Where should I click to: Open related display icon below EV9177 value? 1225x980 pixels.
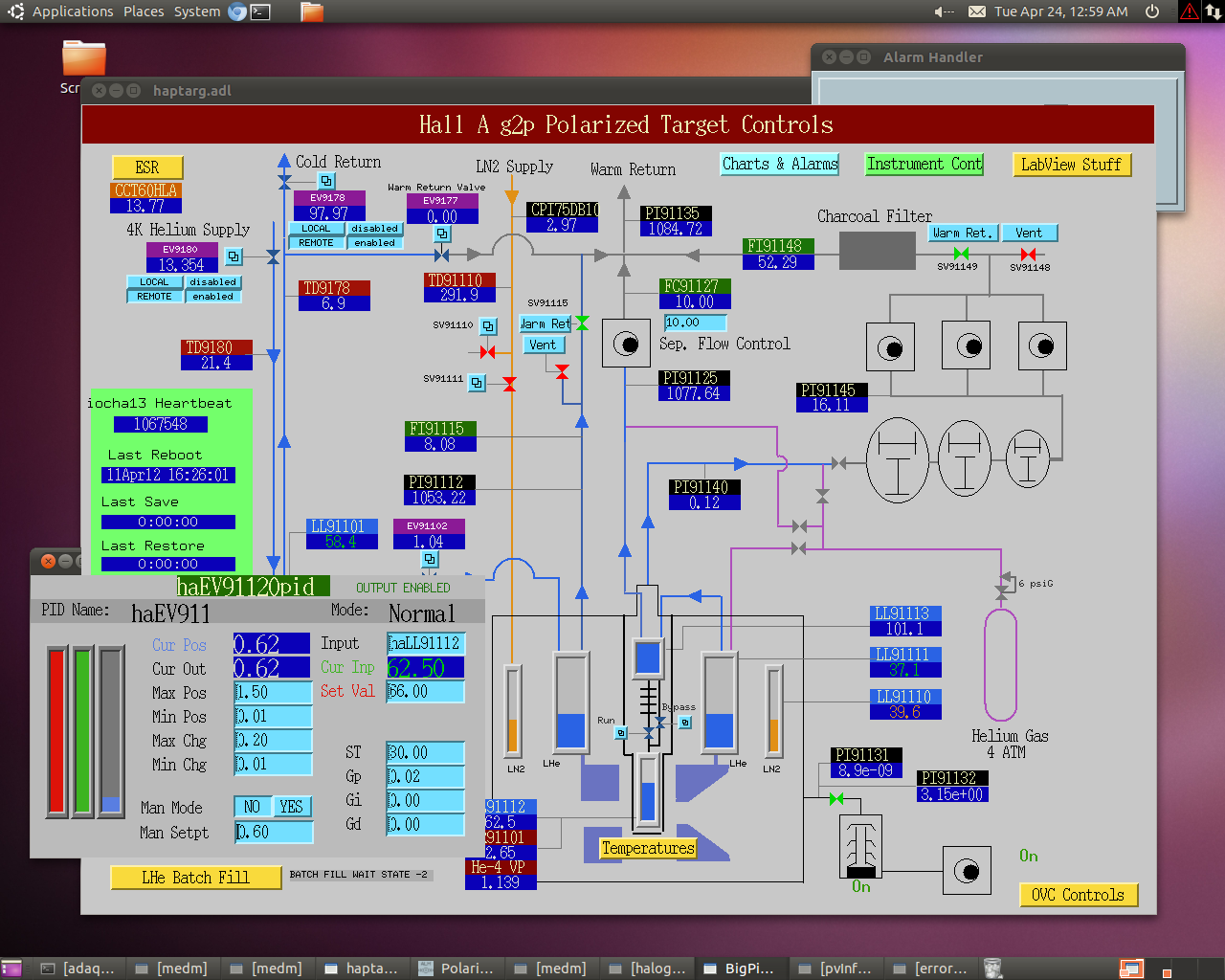(x=442, y=234)
